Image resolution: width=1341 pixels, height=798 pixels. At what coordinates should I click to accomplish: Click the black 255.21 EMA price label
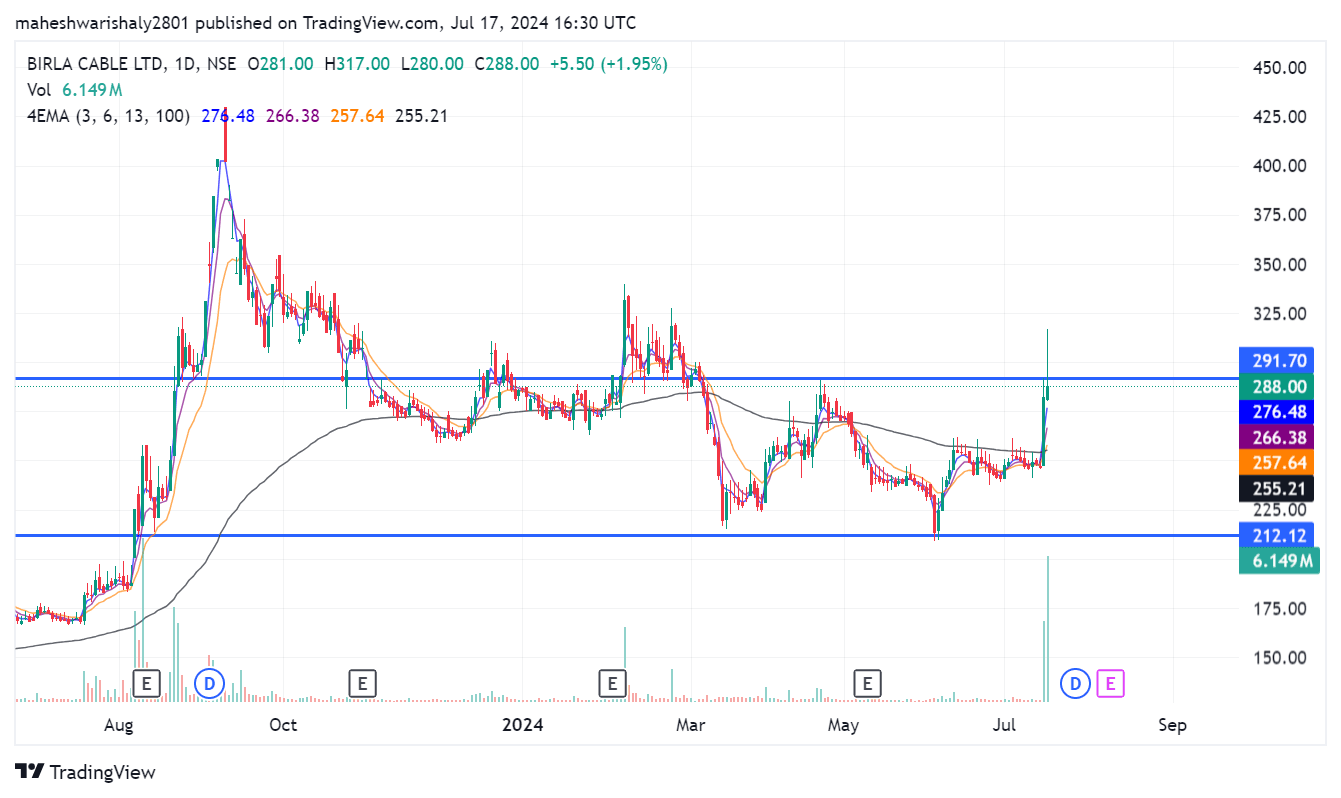point(1279,488)
